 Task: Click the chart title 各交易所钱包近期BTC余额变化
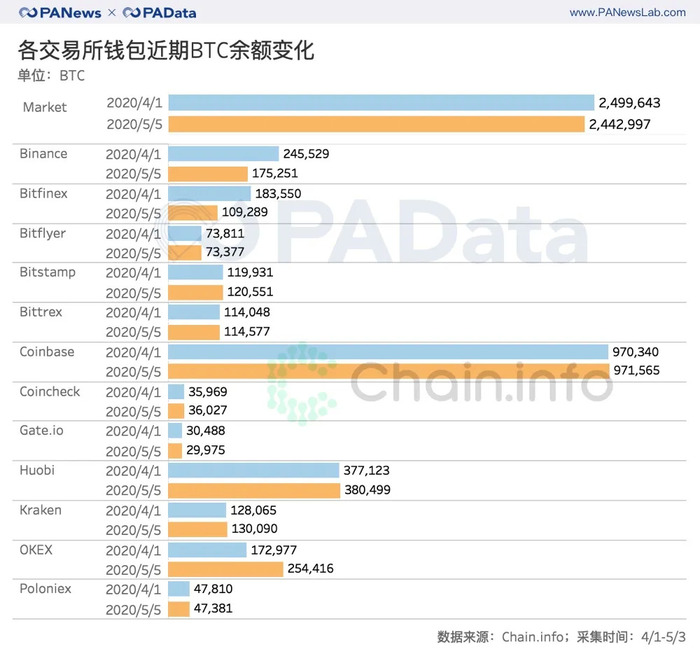point(166,50)
